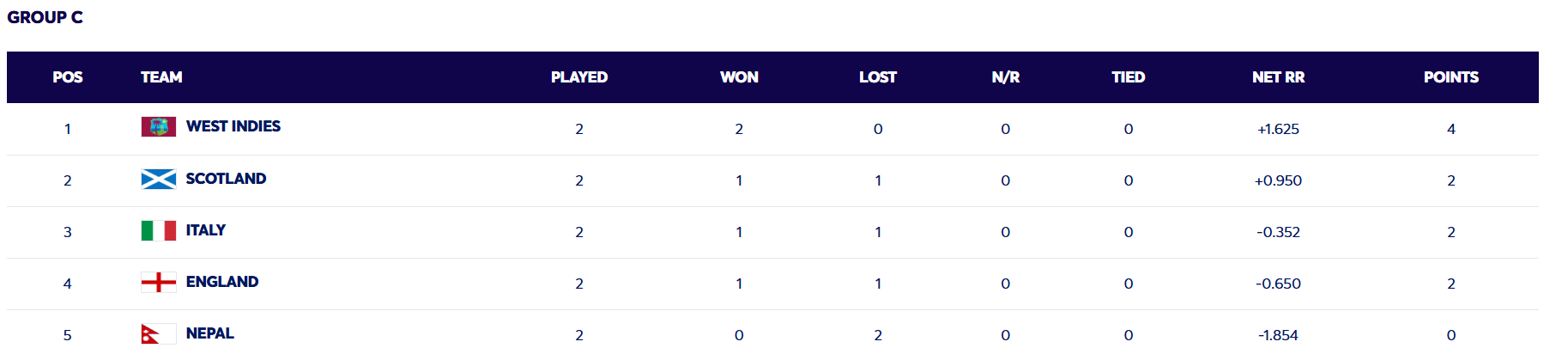The width and height of the screenshot is (1568, 354).
Task: Click the TIED column header
Action: pos(1129,77)
